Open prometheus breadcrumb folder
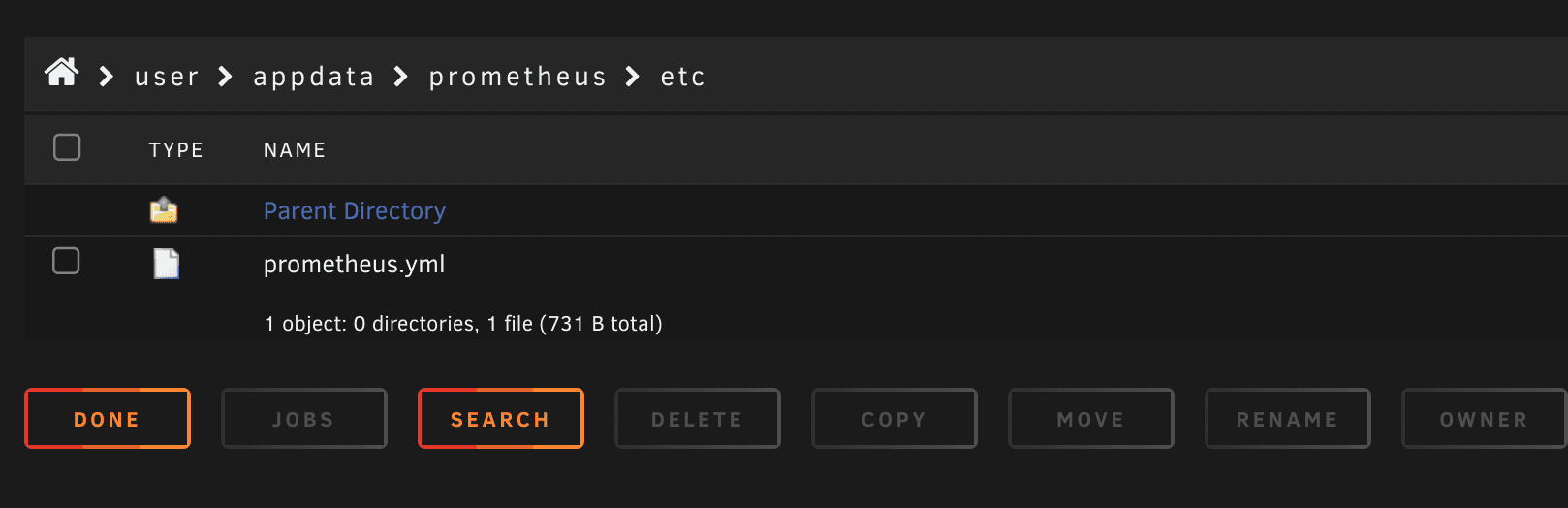 tap(517, 77)
